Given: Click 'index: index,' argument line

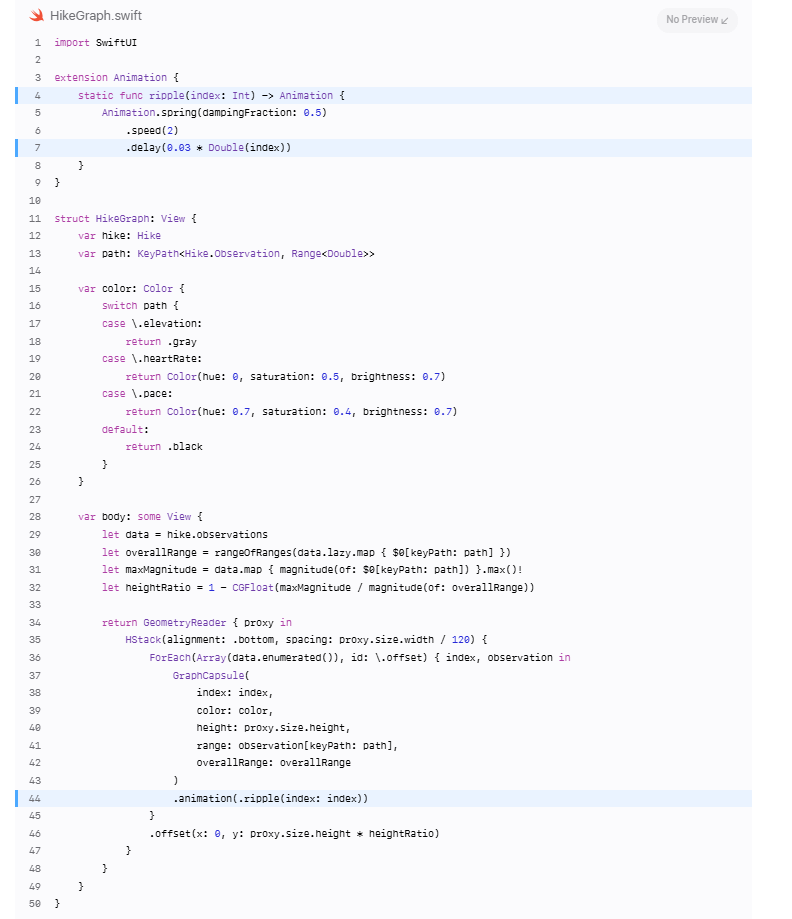Looking at the screenshot, I should [235, 693].
